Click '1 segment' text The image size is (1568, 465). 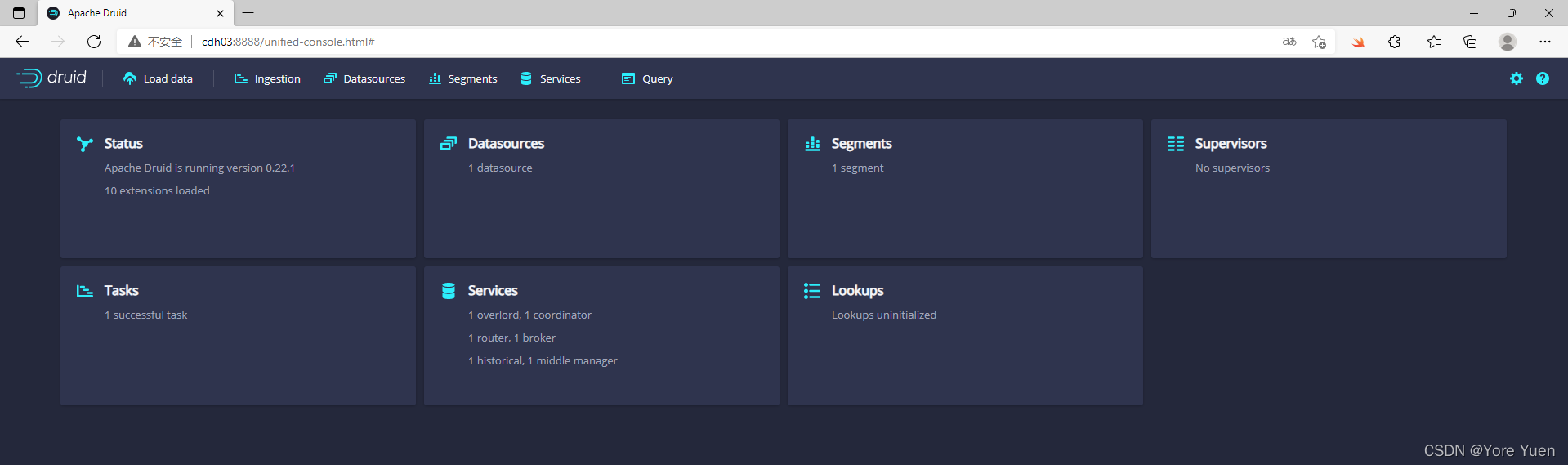pyautogui.click(x=857, y=168)
